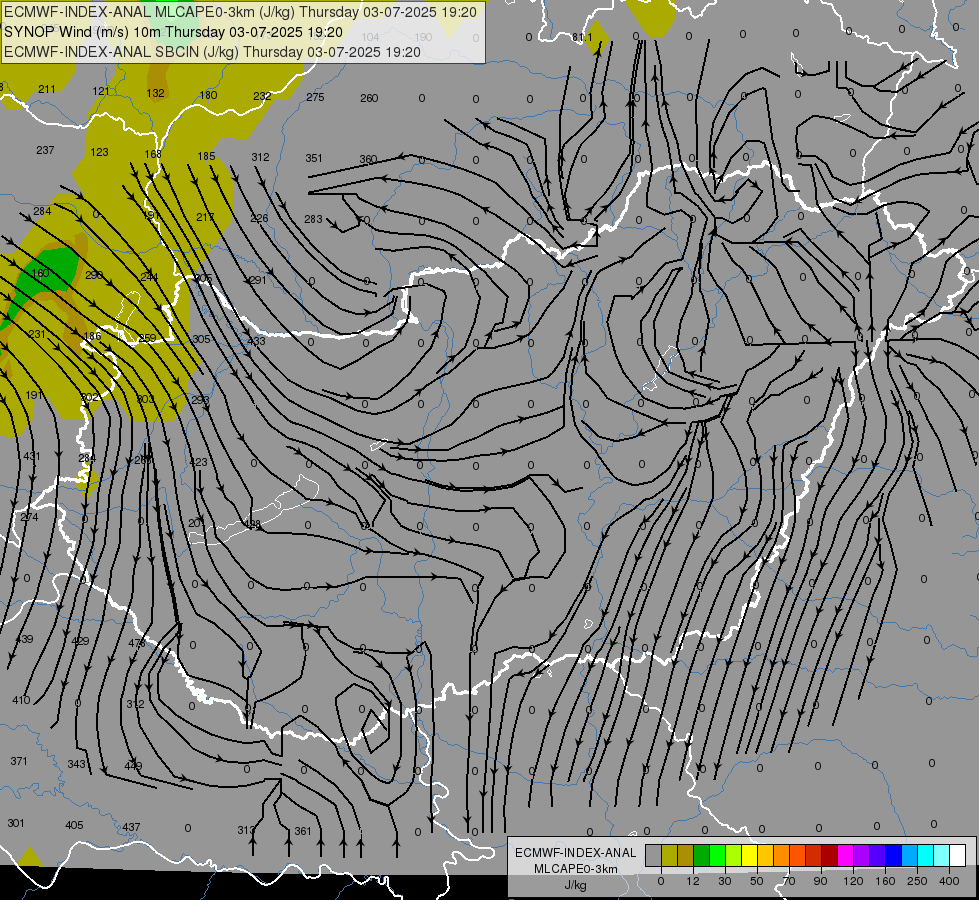Screen dimensions: 979x900
Task: Click the map value 437
Action: [131, 827]
